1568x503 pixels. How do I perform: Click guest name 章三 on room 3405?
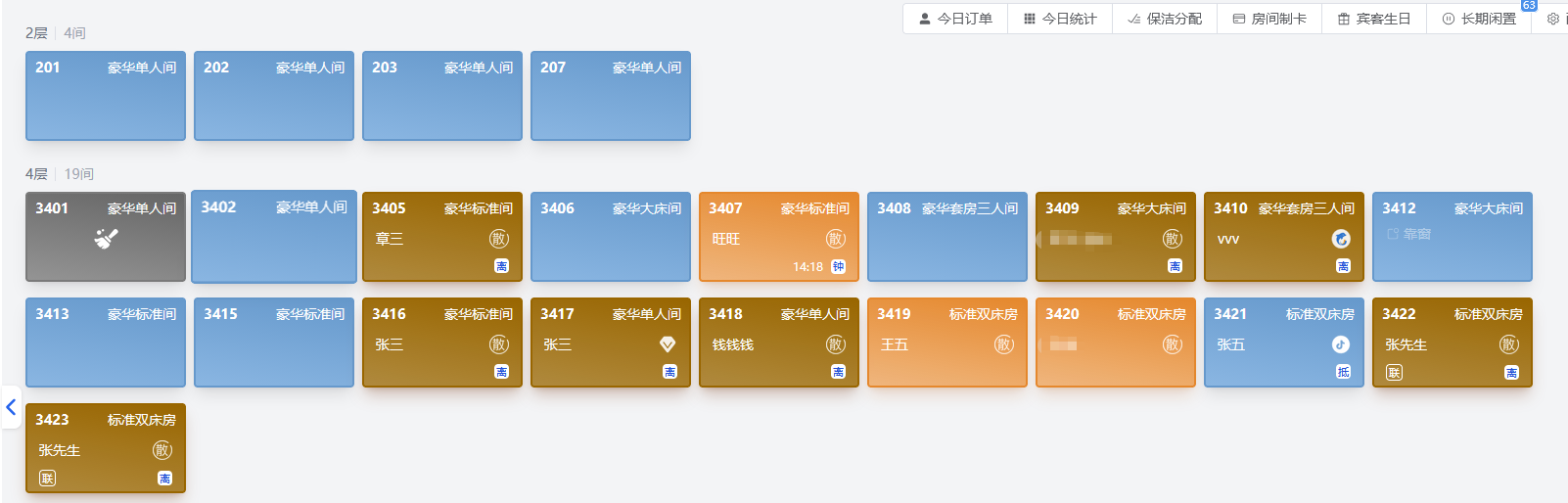pyautogui.click(x=390, y=239)
